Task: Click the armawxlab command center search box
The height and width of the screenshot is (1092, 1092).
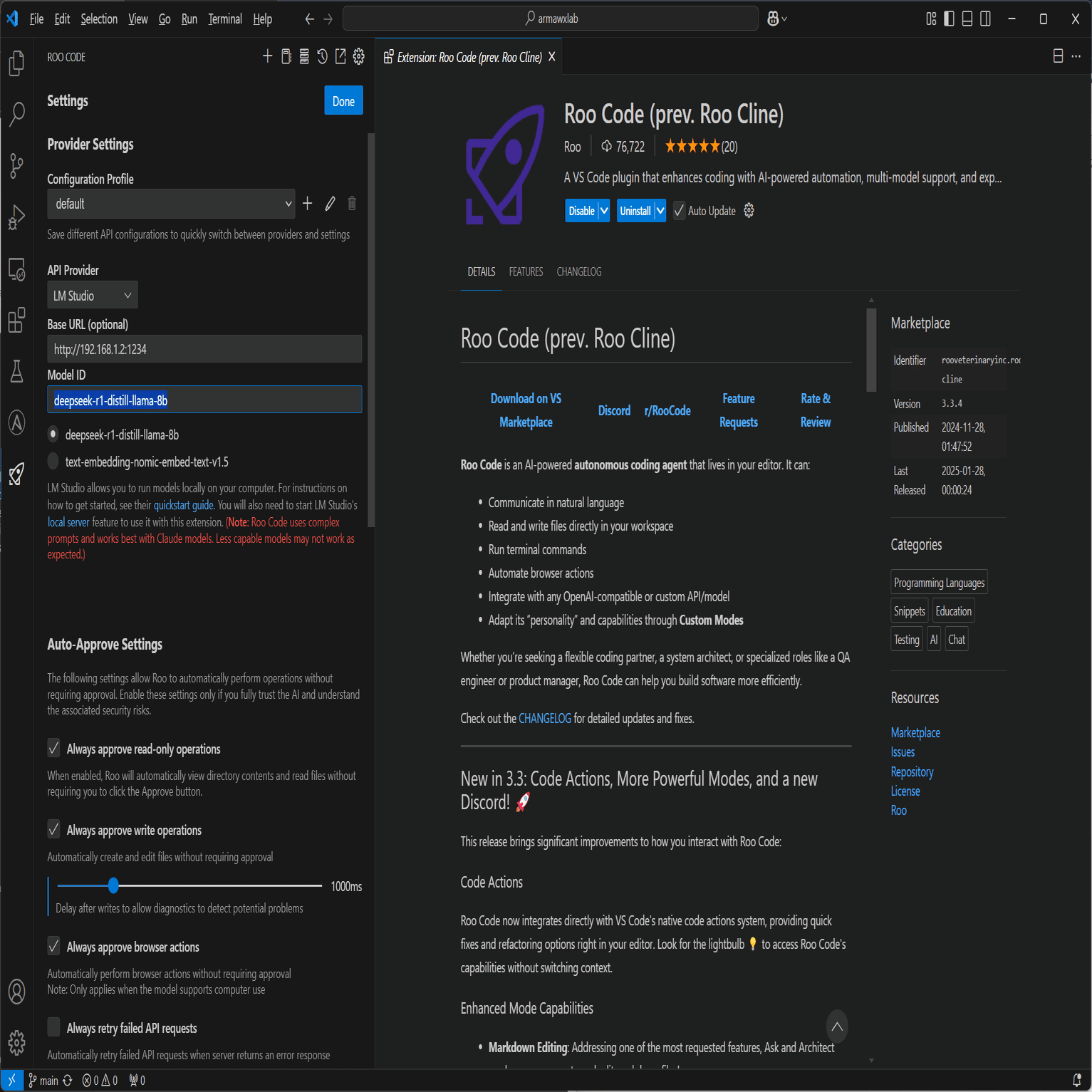Action: (551, 19)
